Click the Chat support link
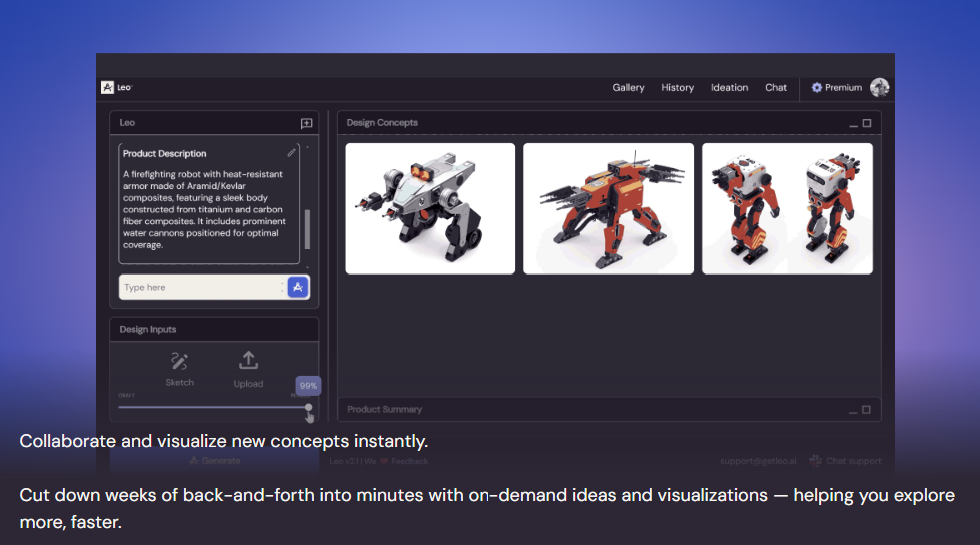This screenshot has width=980, height=545. coord(846,461)
